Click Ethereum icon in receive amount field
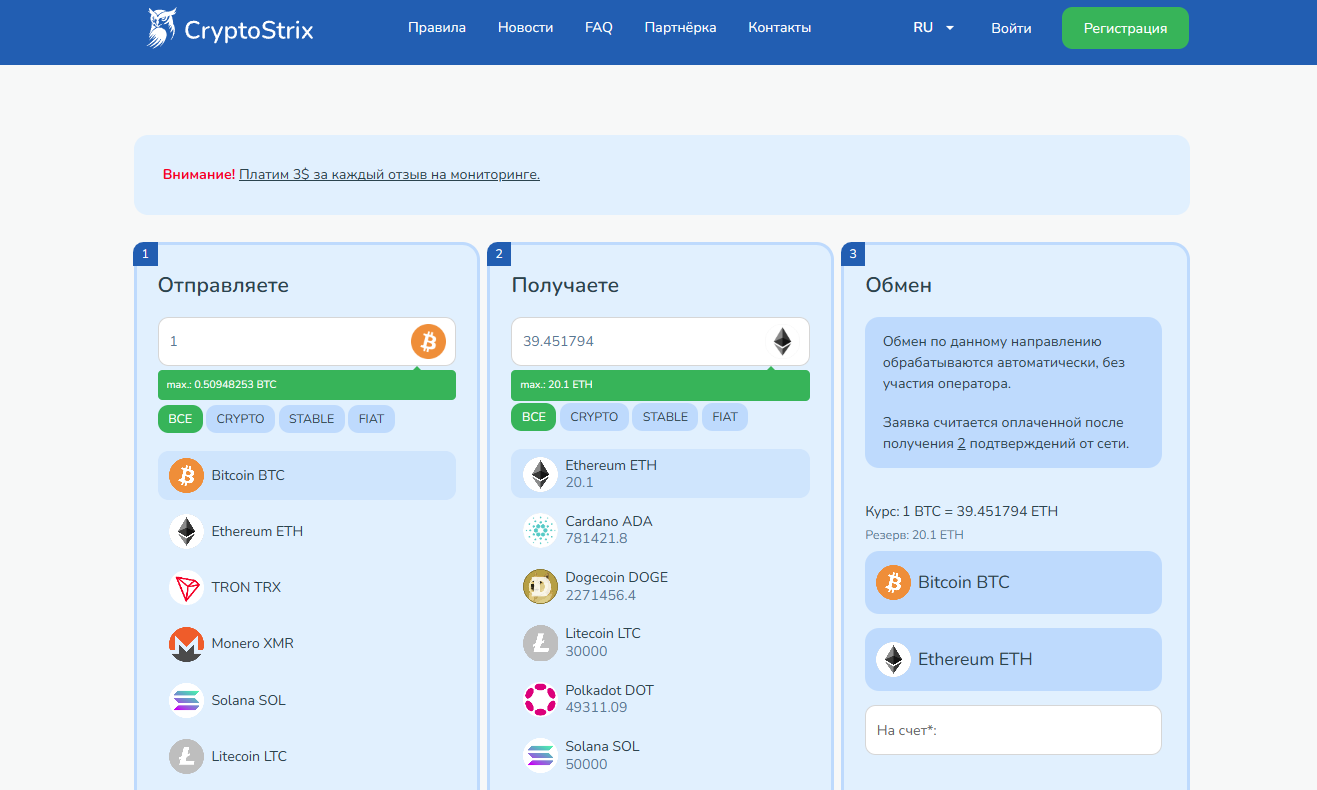Viewport: 1317px width, 790px height. coord(782,342)
